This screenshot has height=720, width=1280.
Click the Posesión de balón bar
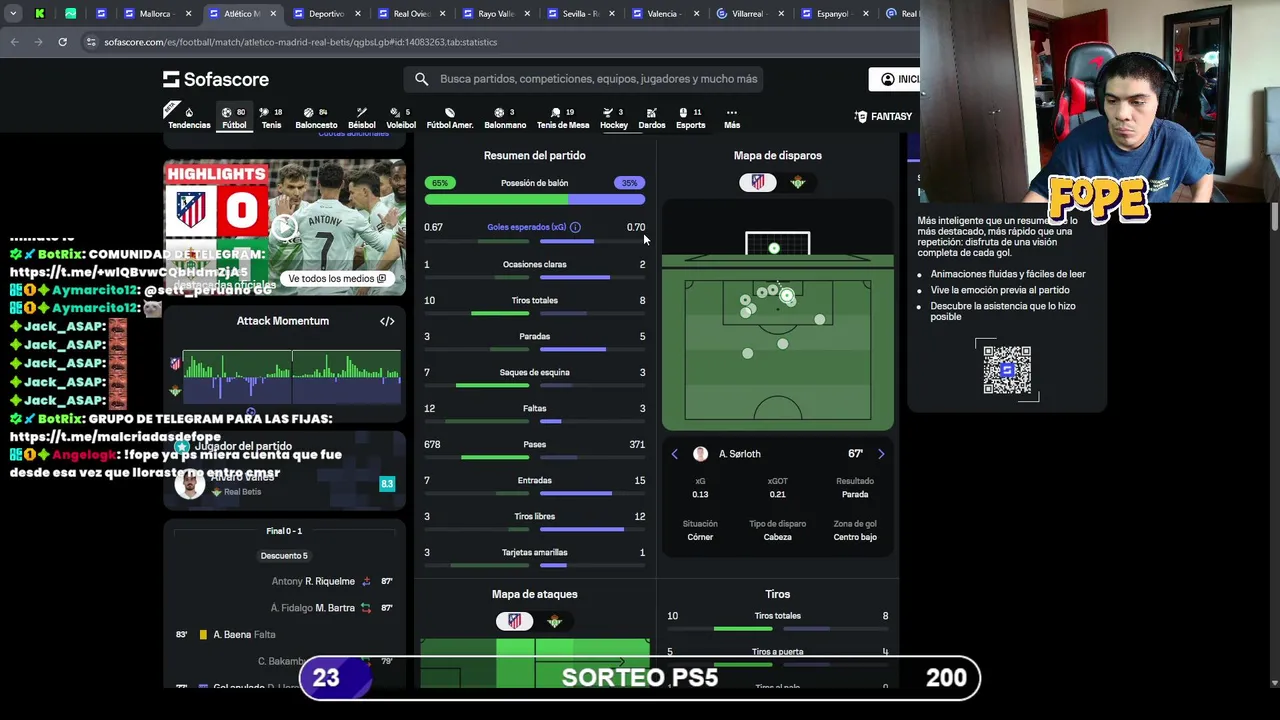pos(534,199)
